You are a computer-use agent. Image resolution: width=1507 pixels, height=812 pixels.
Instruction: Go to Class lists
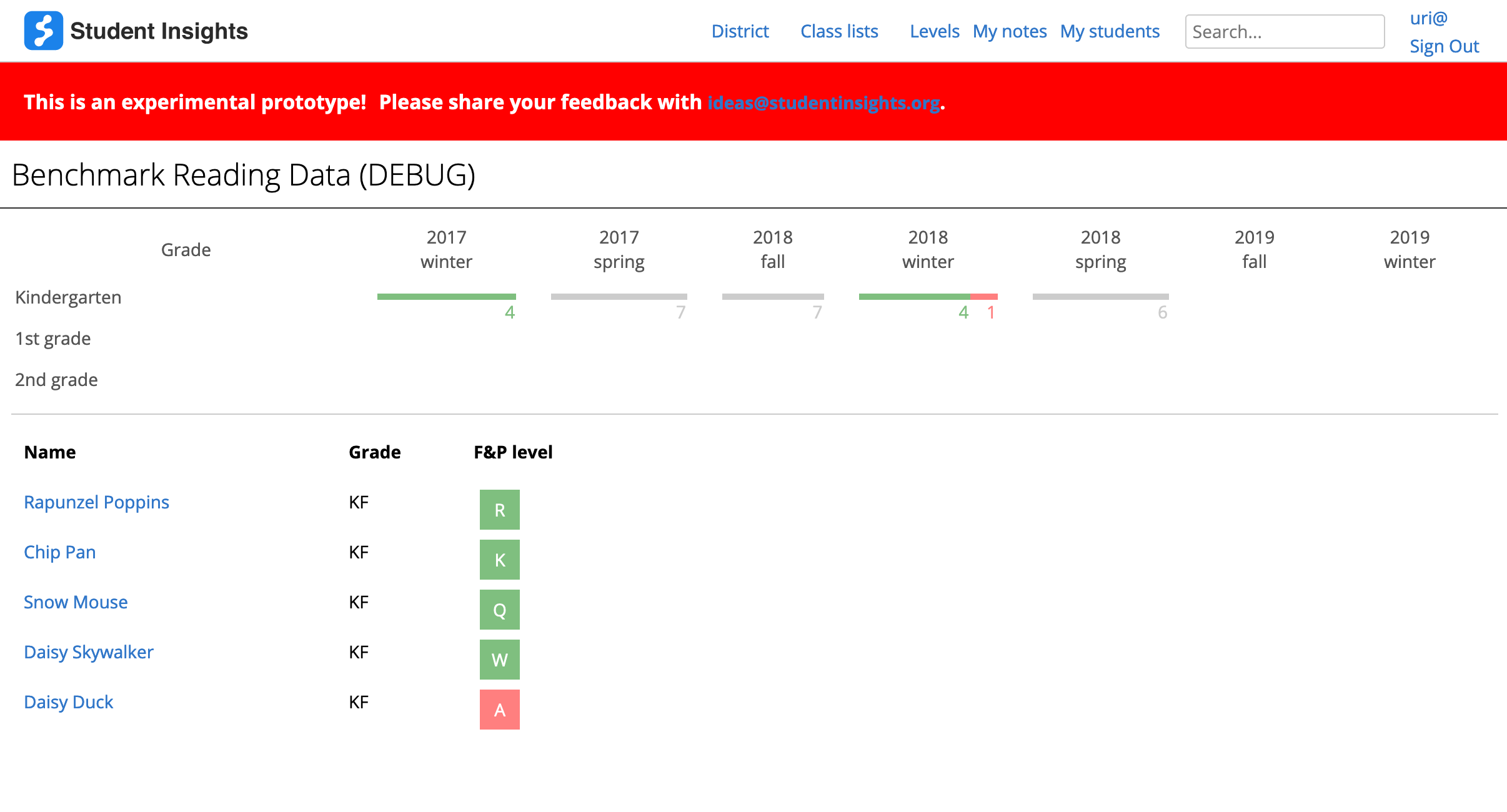pos(839,31)
